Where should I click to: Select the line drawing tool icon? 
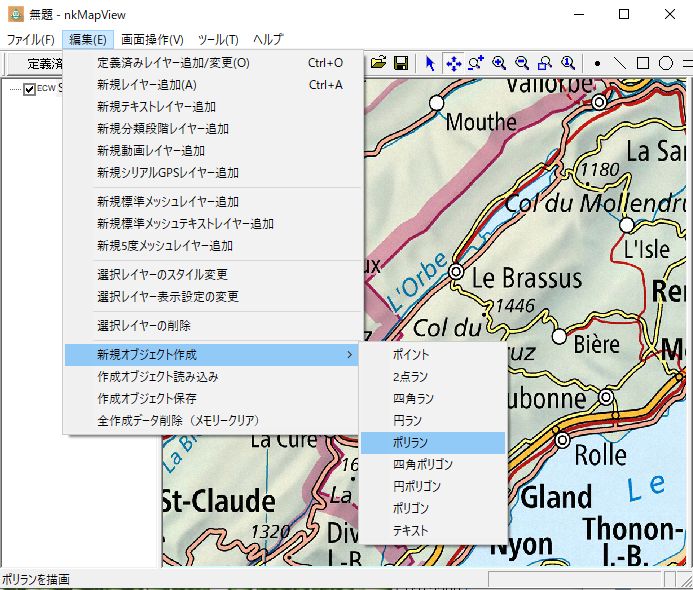620,63
